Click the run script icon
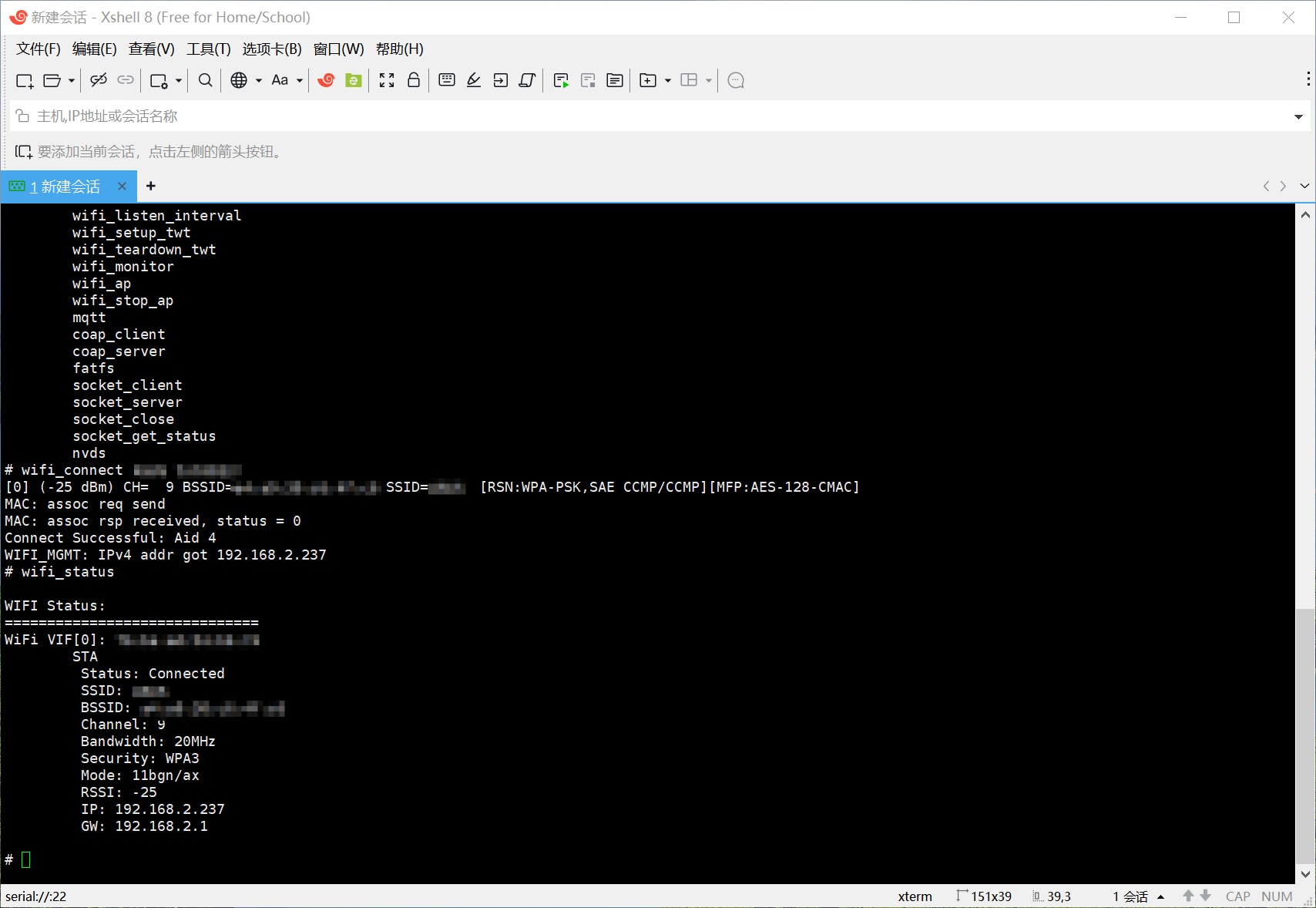 click(x=561, y=80)
